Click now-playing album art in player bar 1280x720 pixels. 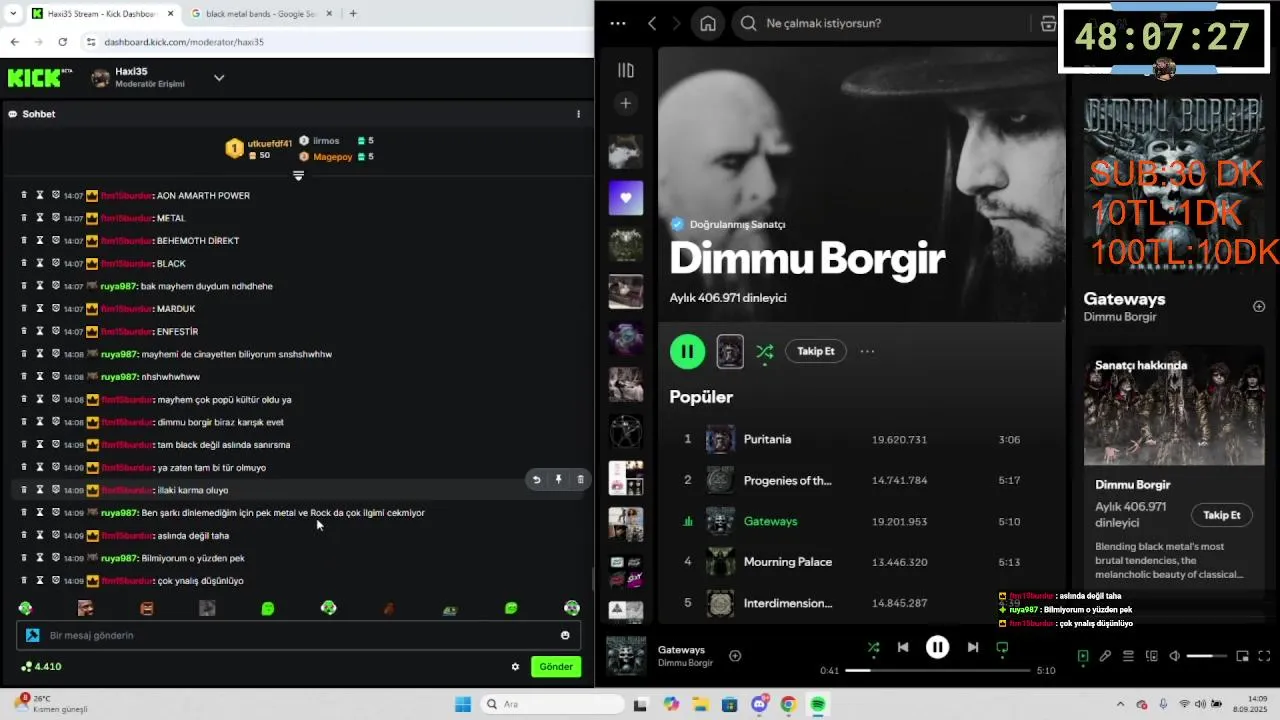click(626, 656)
